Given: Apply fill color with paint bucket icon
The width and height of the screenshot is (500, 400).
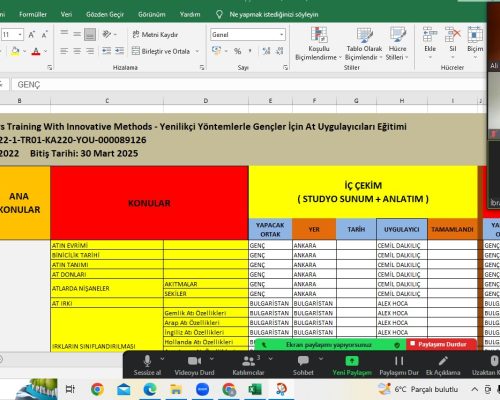Looking at the screenshot, I should (x=15, y=51).
